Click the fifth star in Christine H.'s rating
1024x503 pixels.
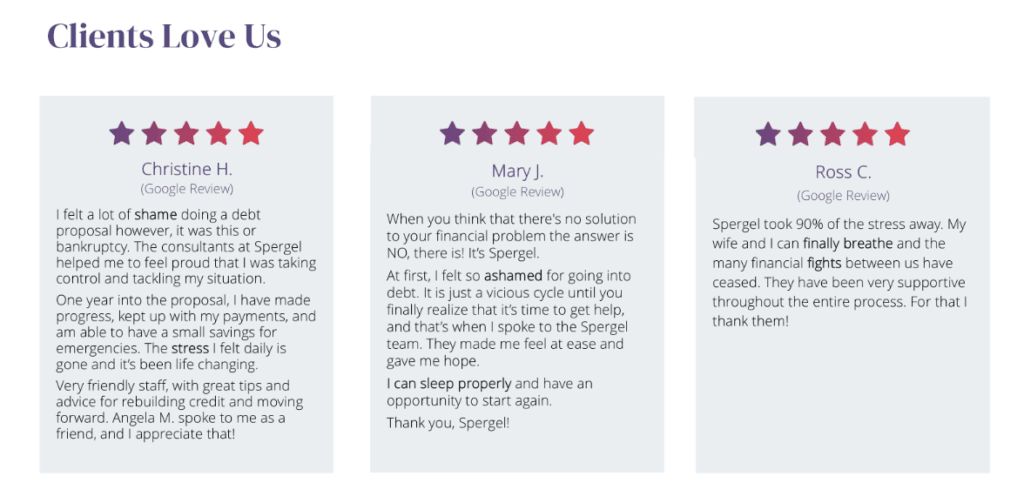coord(251,133)
